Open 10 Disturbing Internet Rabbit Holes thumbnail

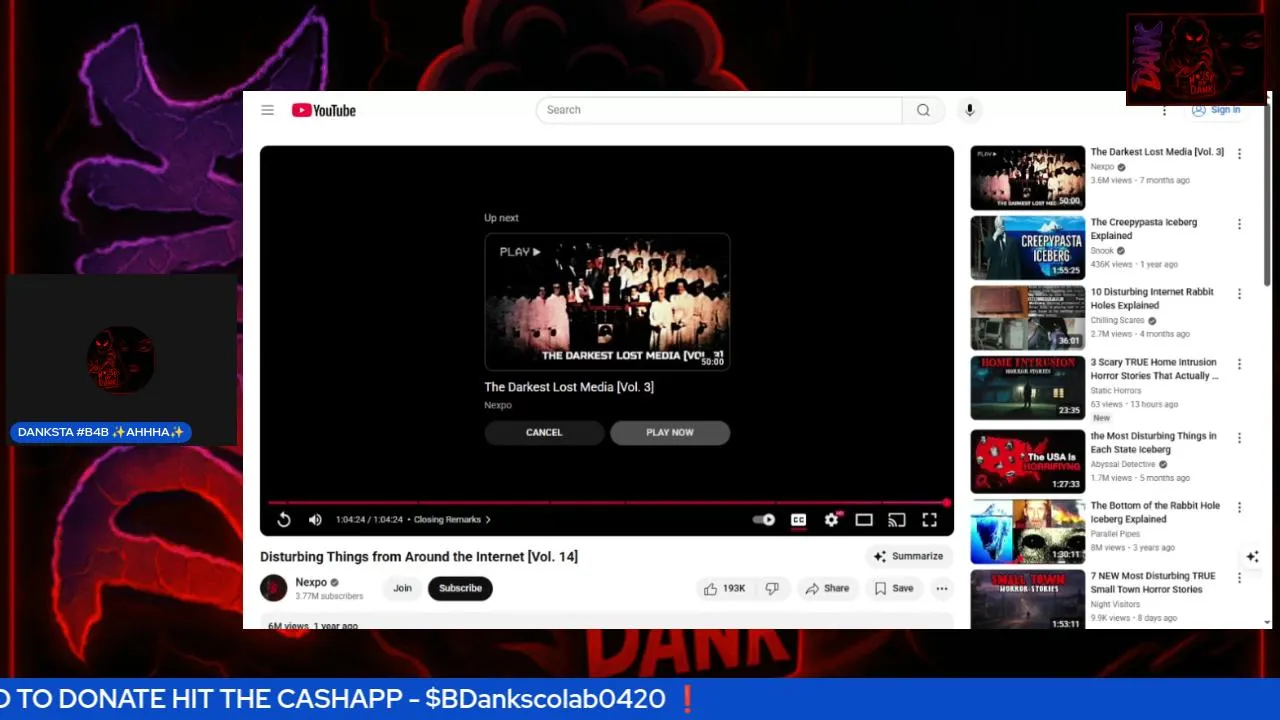[x=1027, y=318]
